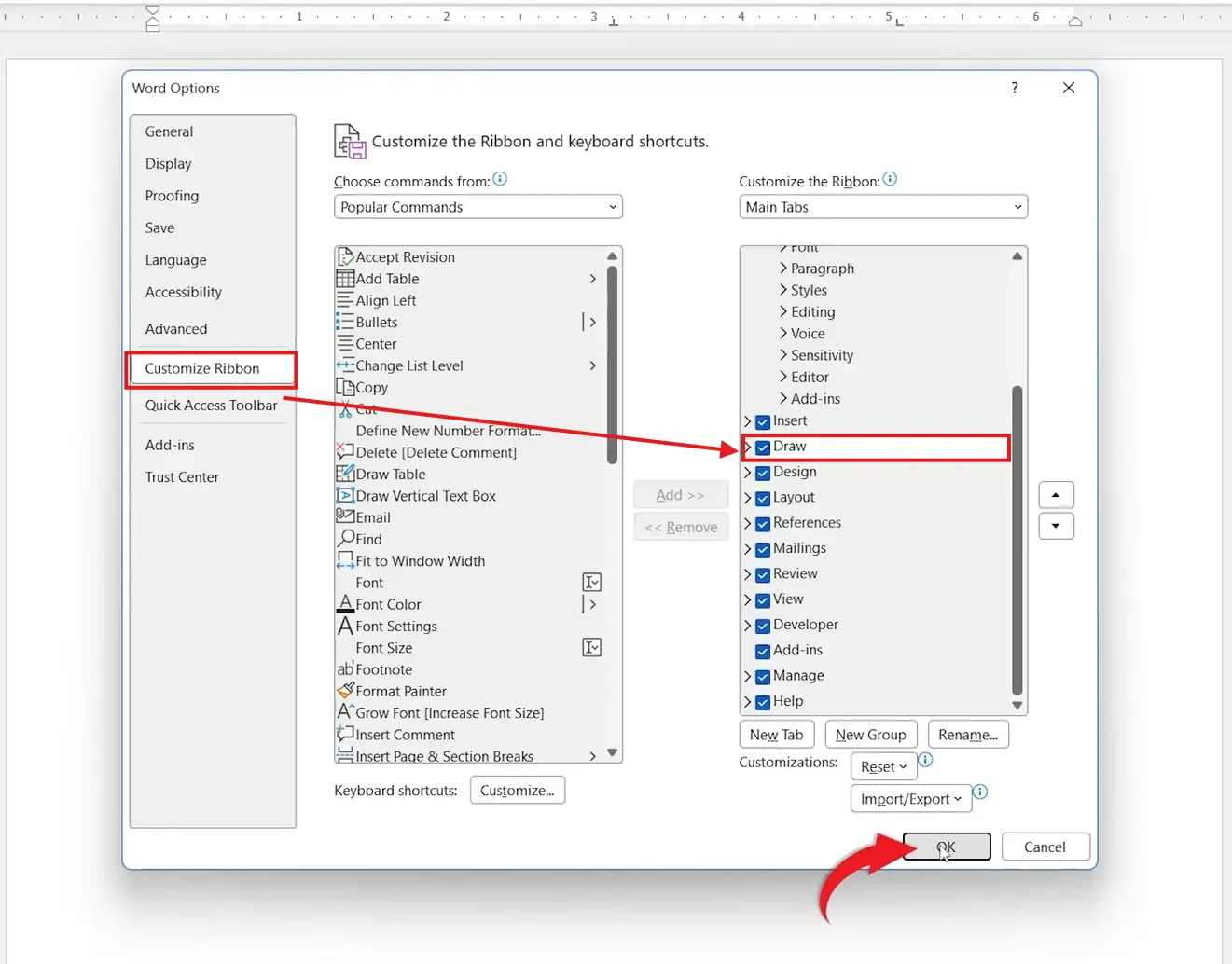This screenshot has width=1232, height=964.
Task: Toggle the Layout tab checkbox
Action: [763, 498]
